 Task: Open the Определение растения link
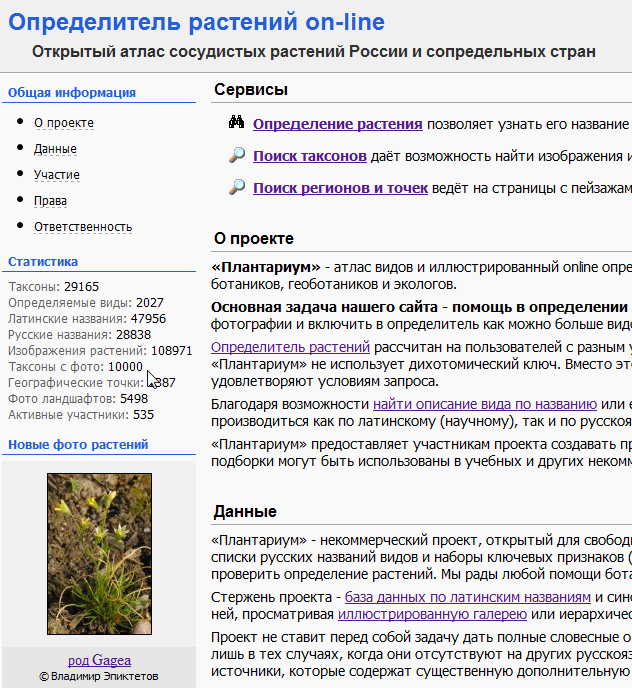coord(337,124)
